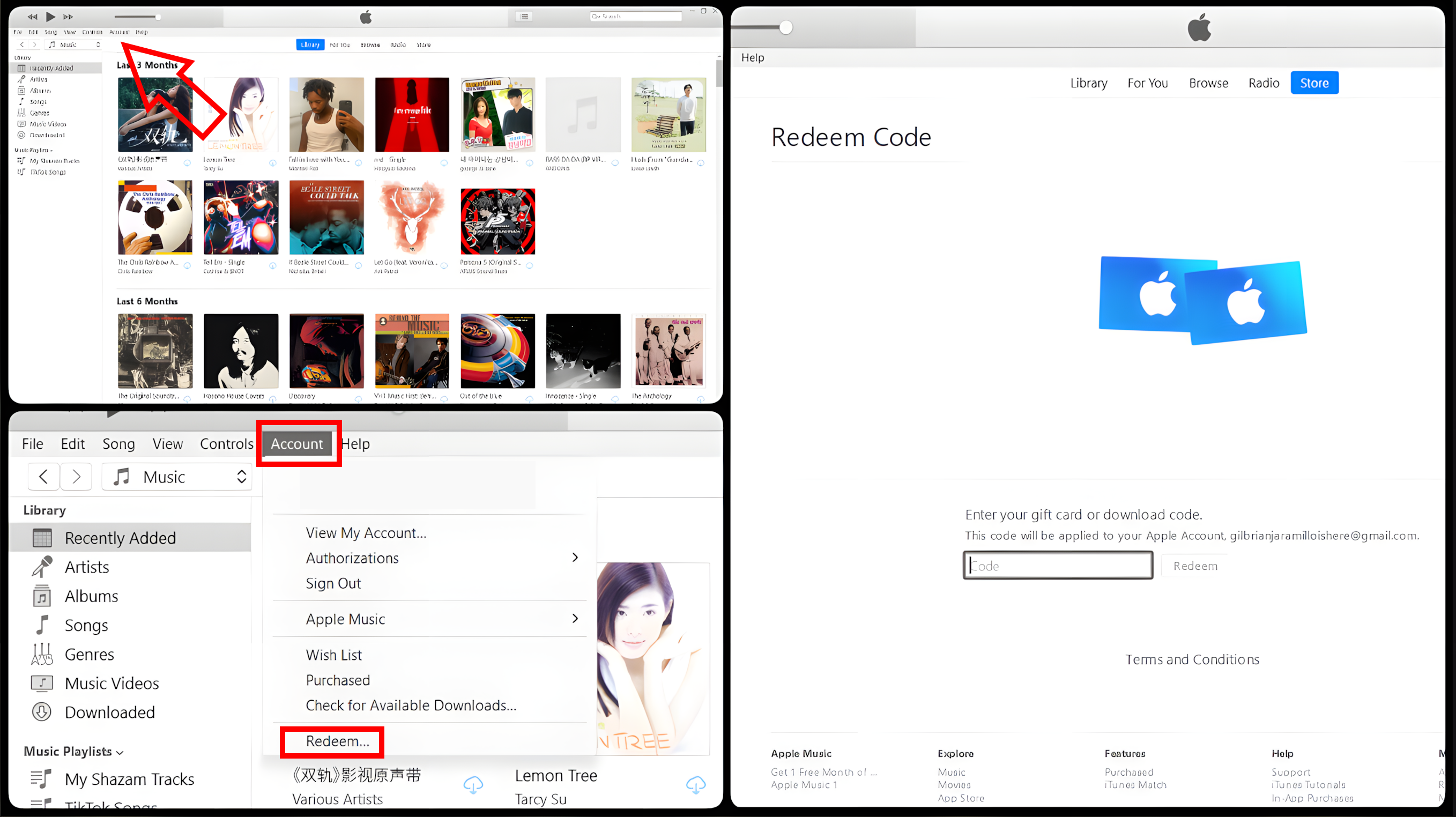This screenshot has height=817, width=1456.
Task: Click the next track (fast-forward) button
Action: click(69, 17)
